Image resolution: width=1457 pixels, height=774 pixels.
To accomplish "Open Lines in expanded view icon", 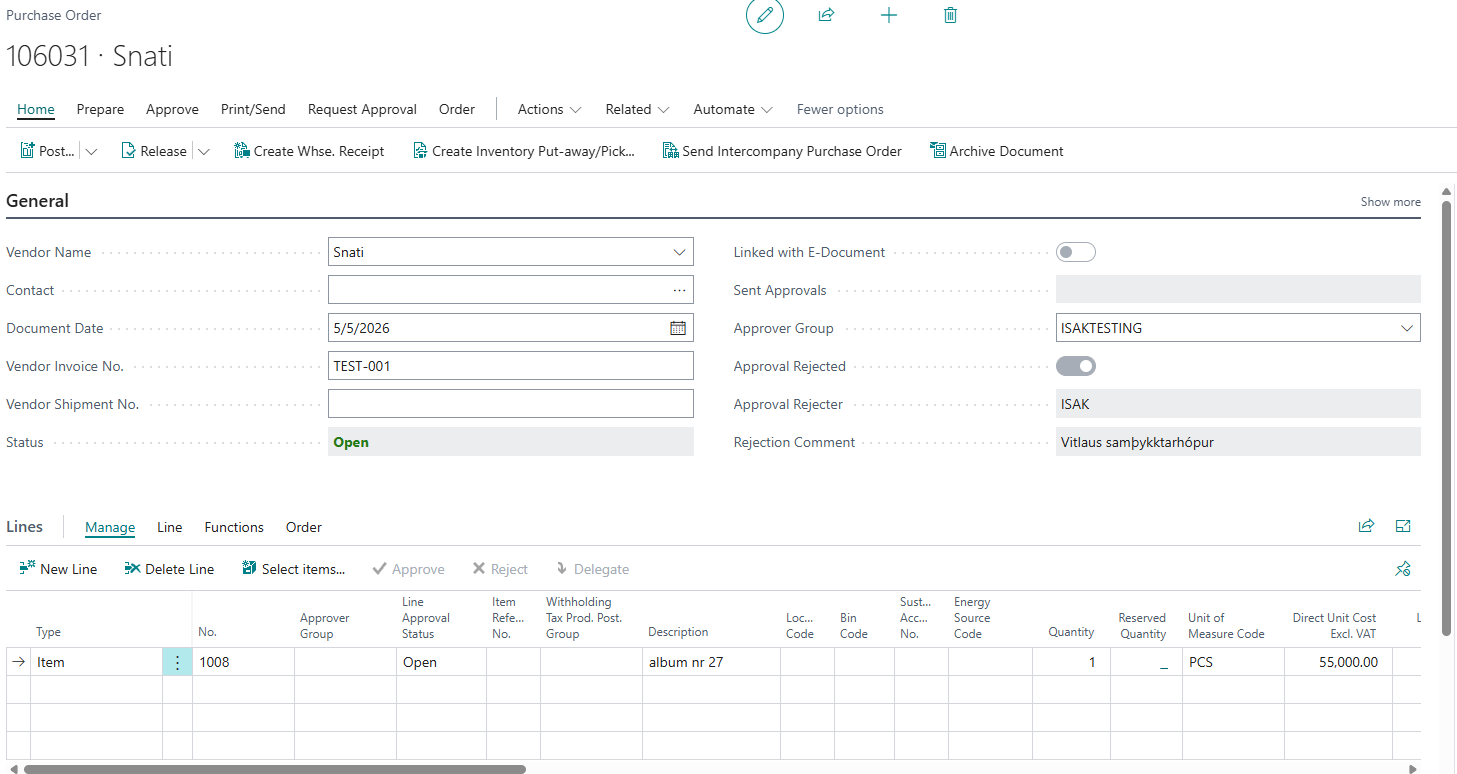I will pos(1403,526).
